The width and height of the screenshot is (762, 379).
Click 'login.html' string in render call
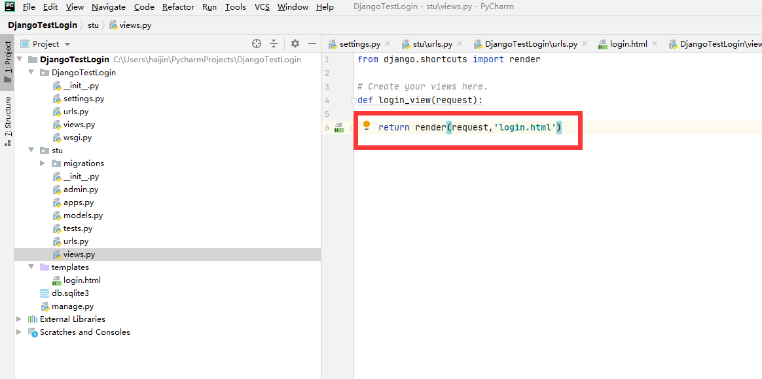coord(525,127)
